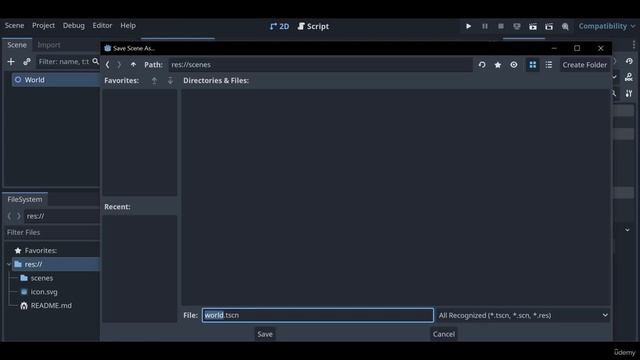Switch to the Script workspace
The image size is (640, 360).
click(313, 27)
